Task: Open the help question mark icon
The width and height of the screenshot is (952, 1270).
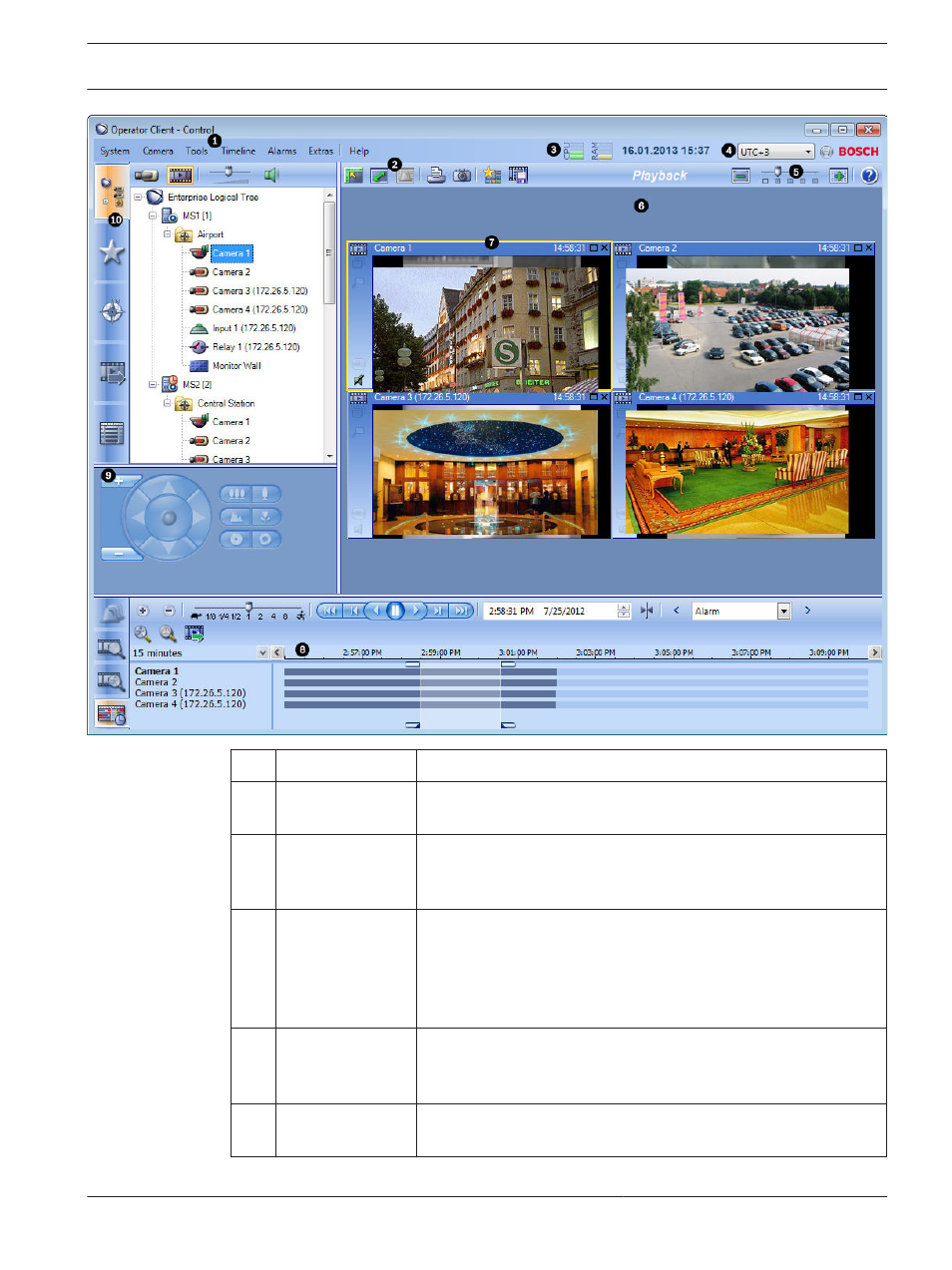Action: (x=869, y=176)
